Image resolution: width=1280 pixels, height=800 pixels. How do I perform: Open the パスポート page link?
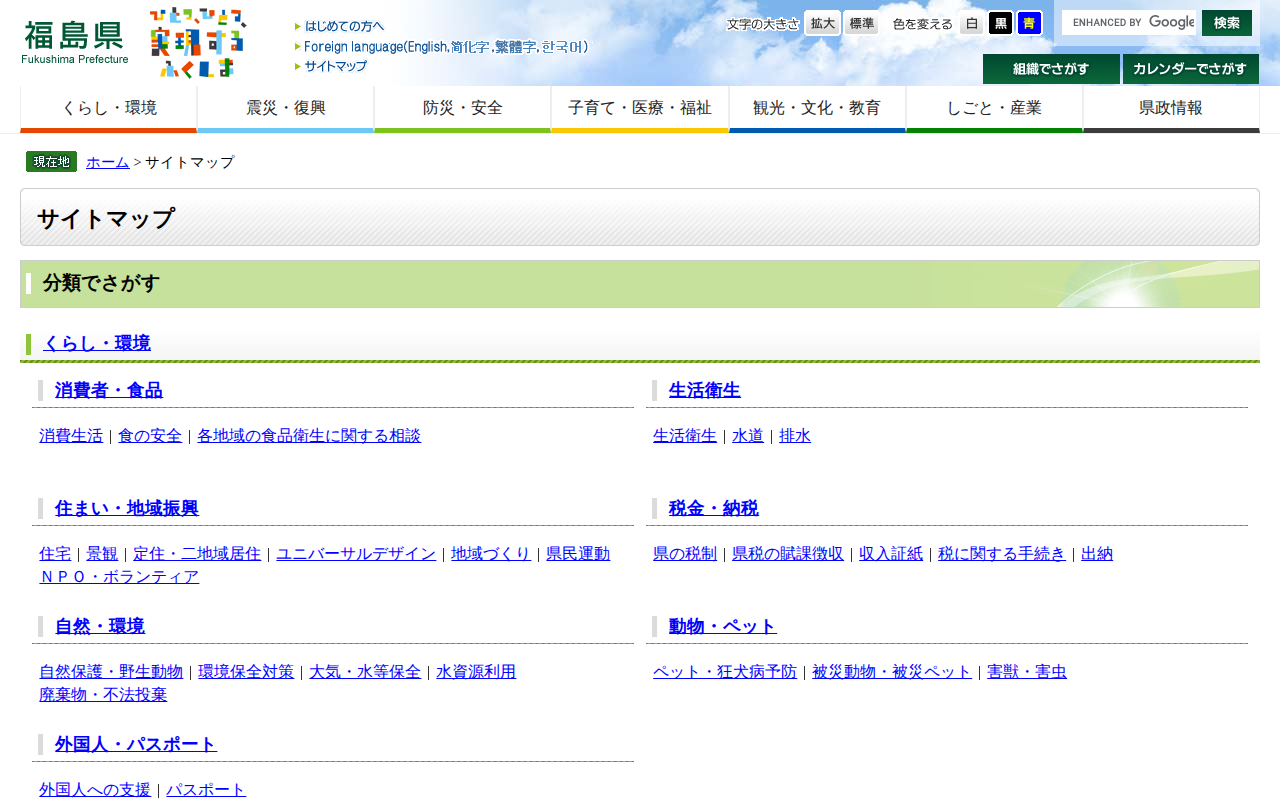coord(206,789)
